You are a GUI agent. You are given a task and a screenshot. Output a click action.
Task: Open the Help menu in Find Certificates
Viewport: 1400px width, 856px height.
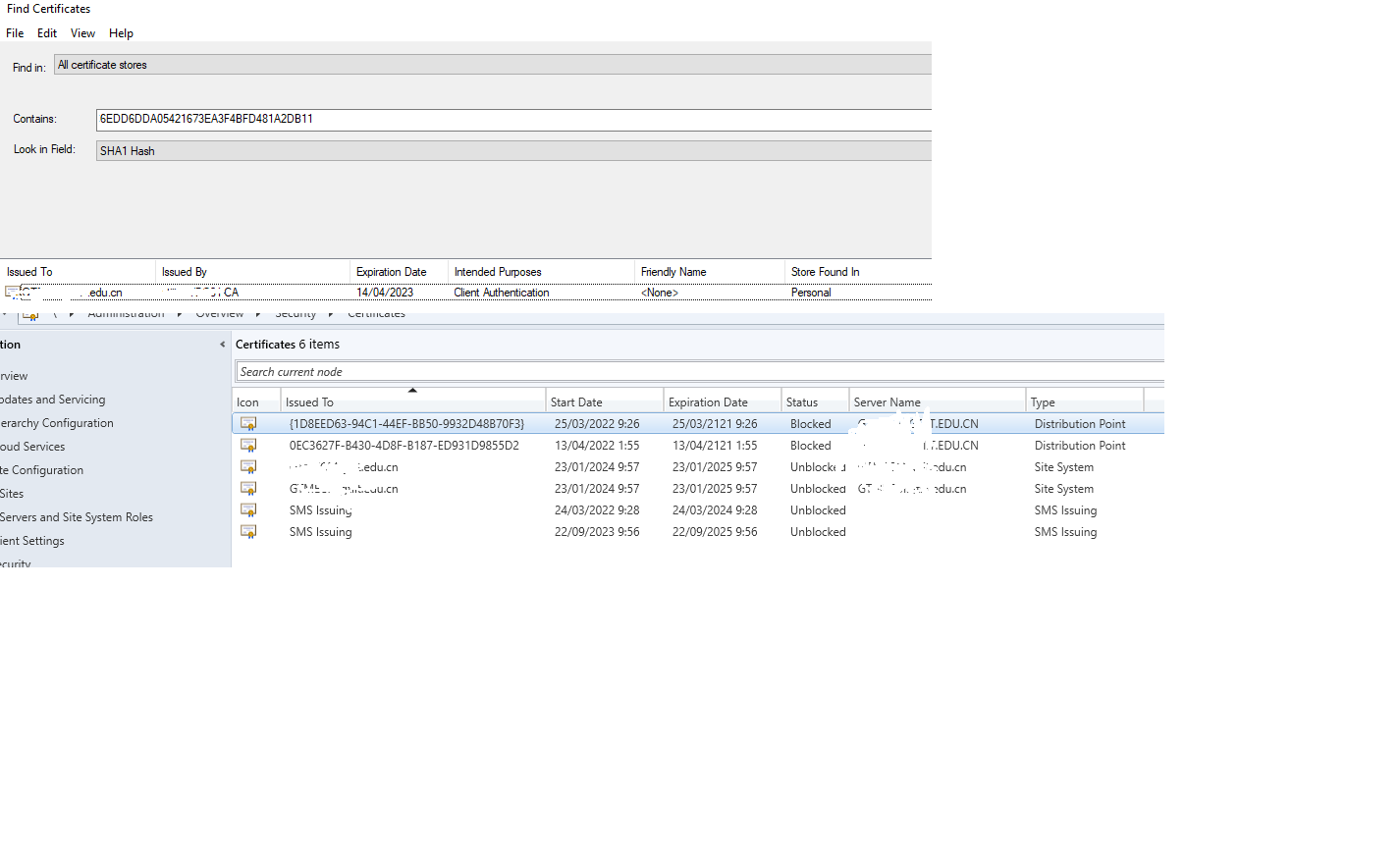coord(121,32)
